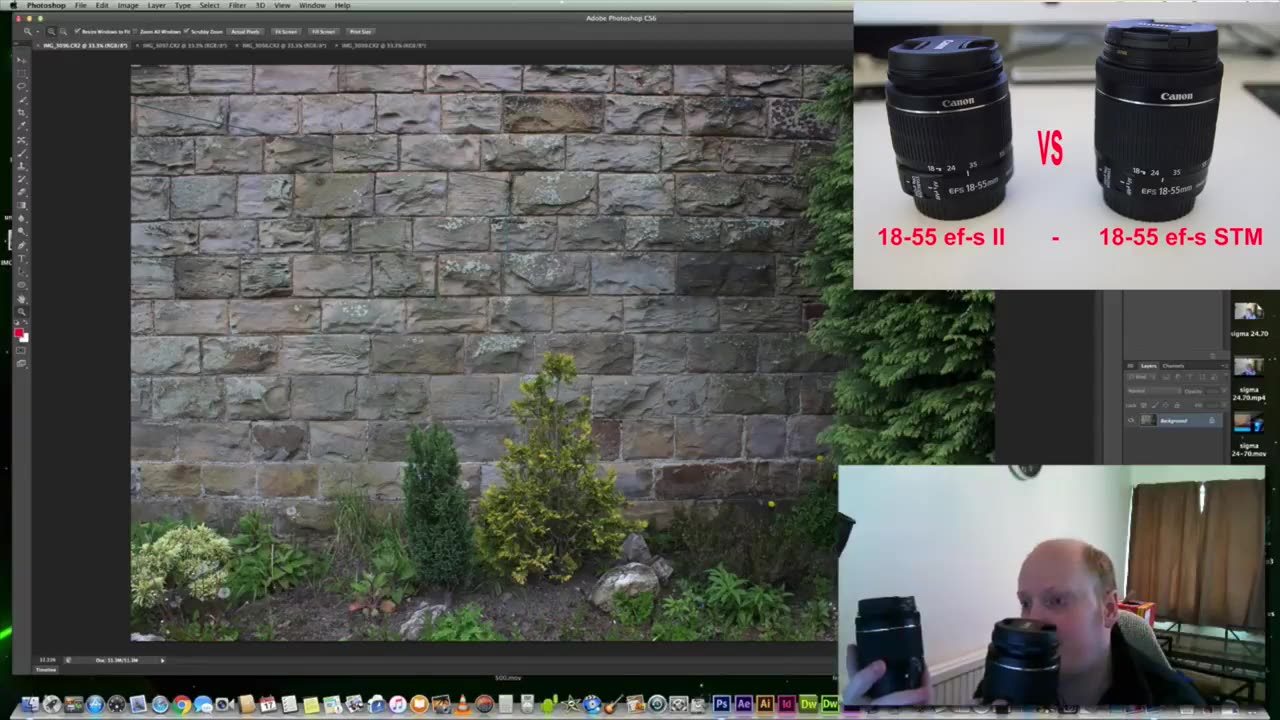Select the Eyedropper tool

click(21, 125)
